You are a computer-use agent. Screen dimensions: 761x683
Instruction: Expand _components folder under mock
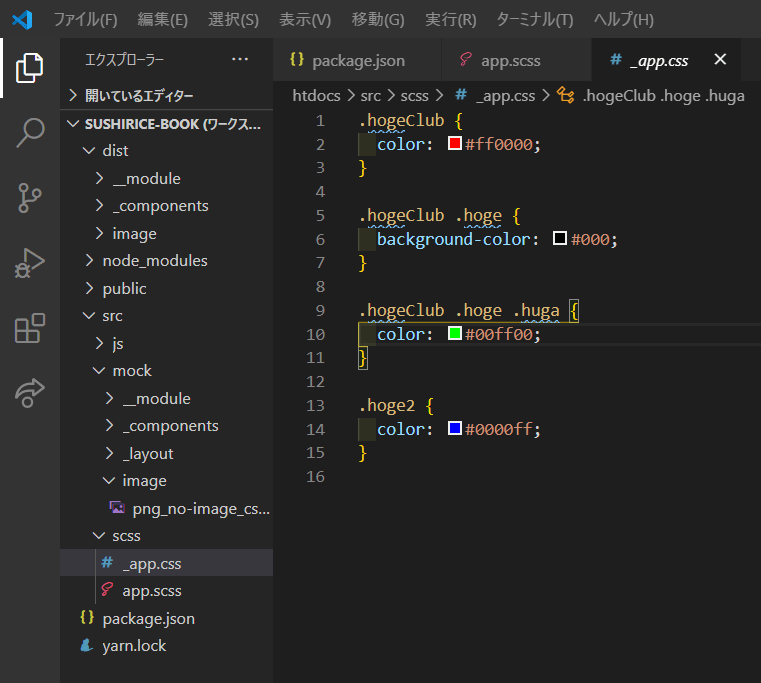166,426
